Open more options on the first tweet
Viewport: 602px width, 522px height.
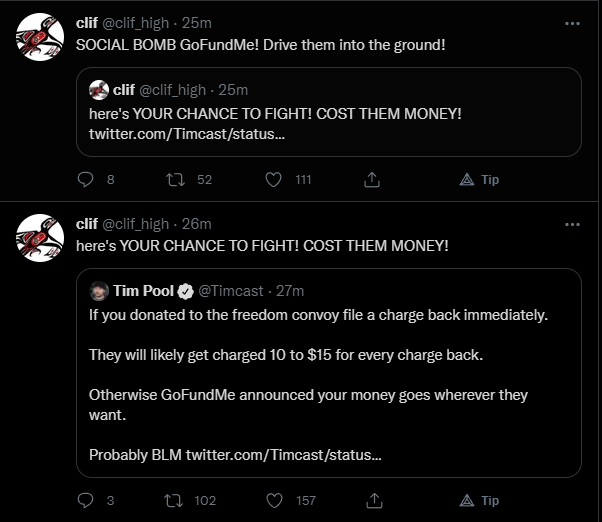pos(572,22)
